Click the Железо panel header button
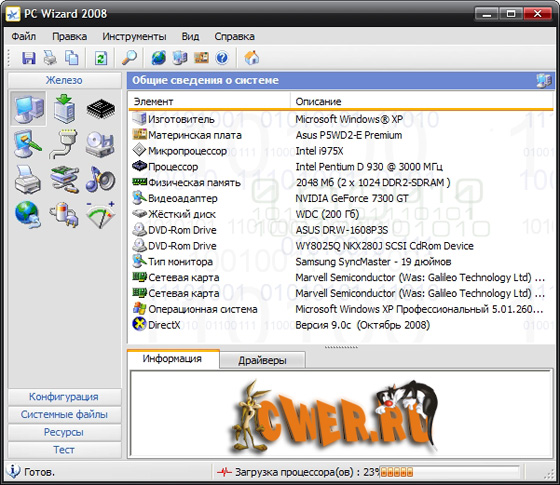The width and height of the screenshot is (560, 485). (64, 80)
